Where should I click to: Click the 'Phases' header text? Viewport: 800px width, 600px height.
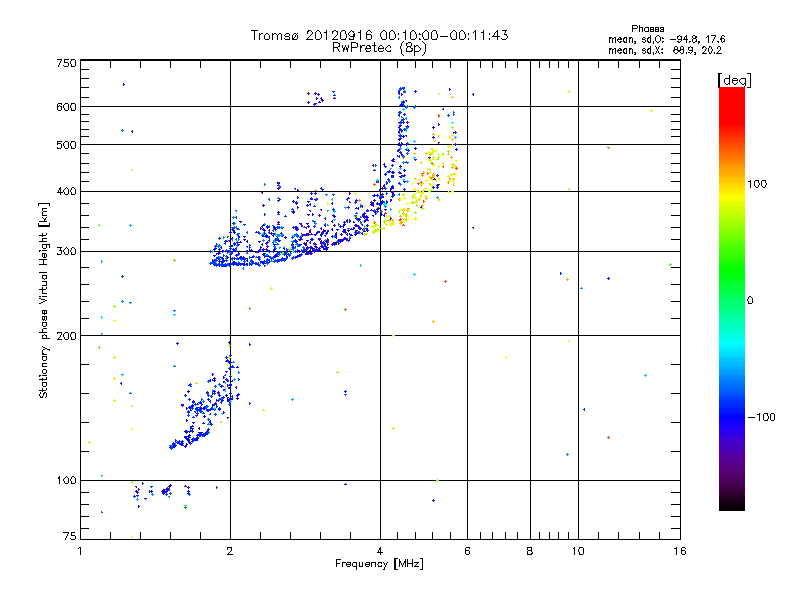click(647, 29)
